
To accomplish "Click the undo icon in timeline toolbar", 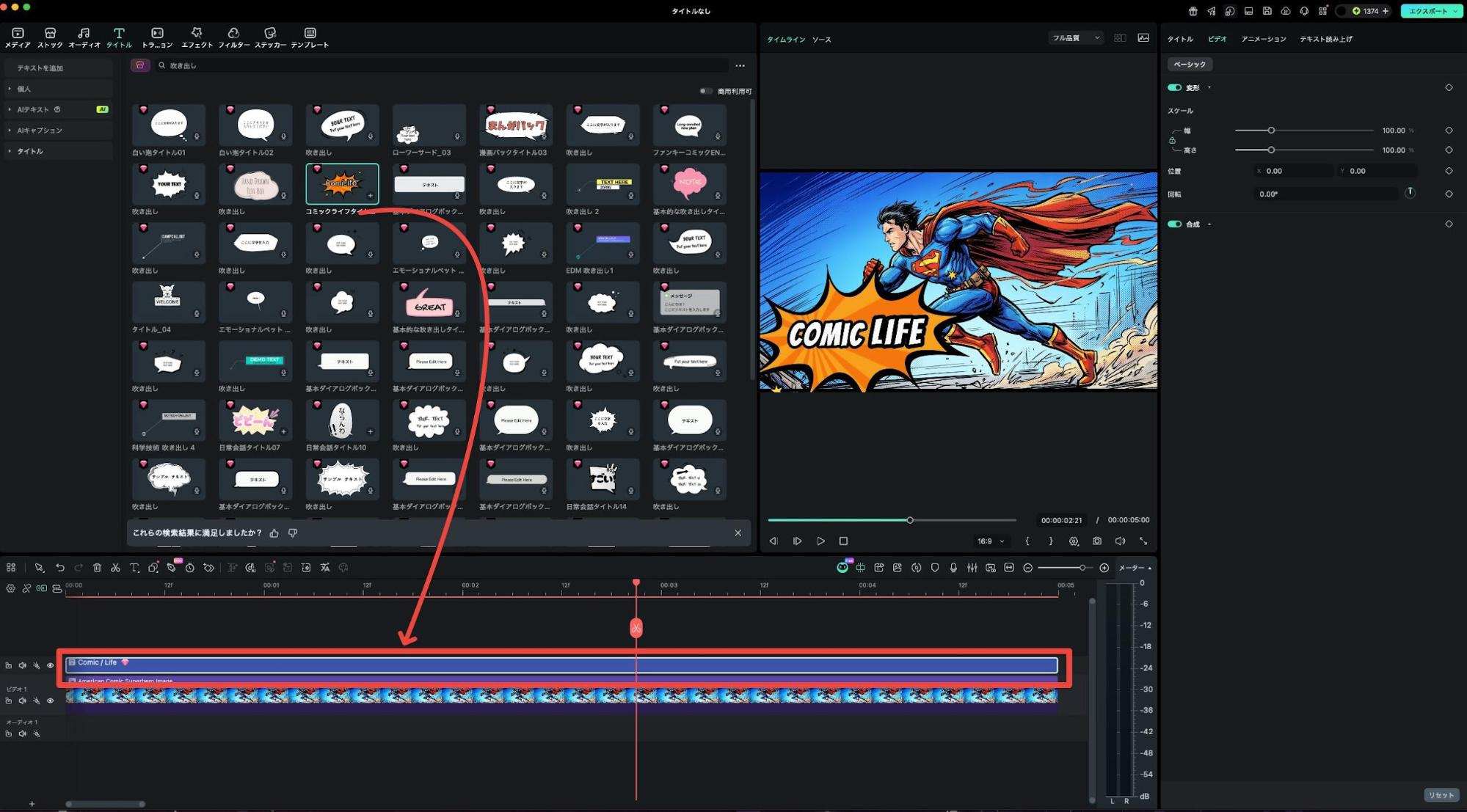I will pos(60,568).
